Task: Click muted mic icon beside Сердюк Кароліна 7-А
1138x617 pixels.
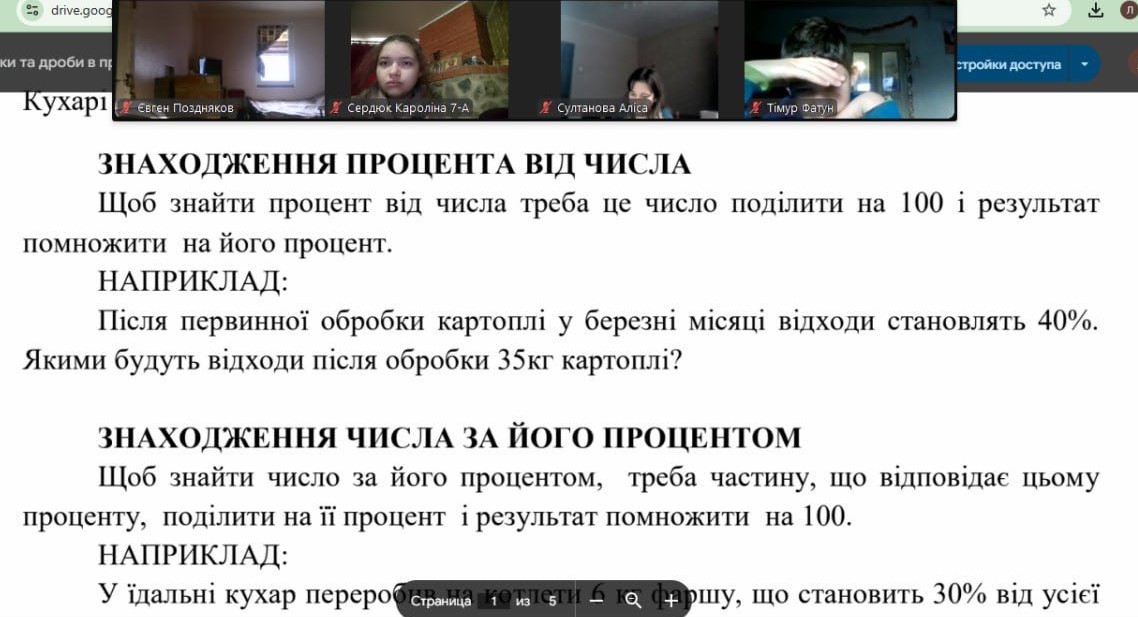Action: (x=337, y=108)
